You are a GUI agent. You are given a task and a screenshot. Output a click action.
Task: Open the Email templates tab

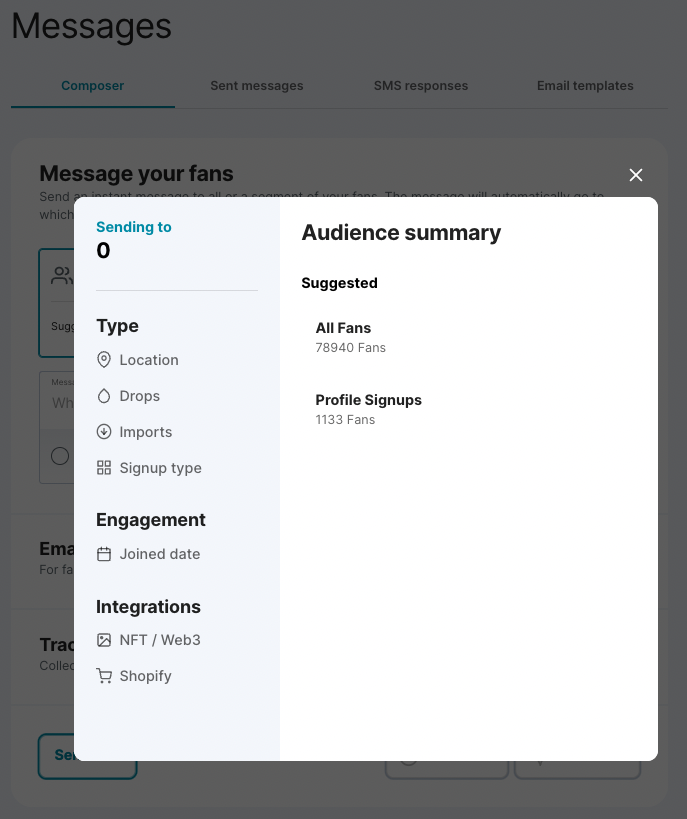585,86
